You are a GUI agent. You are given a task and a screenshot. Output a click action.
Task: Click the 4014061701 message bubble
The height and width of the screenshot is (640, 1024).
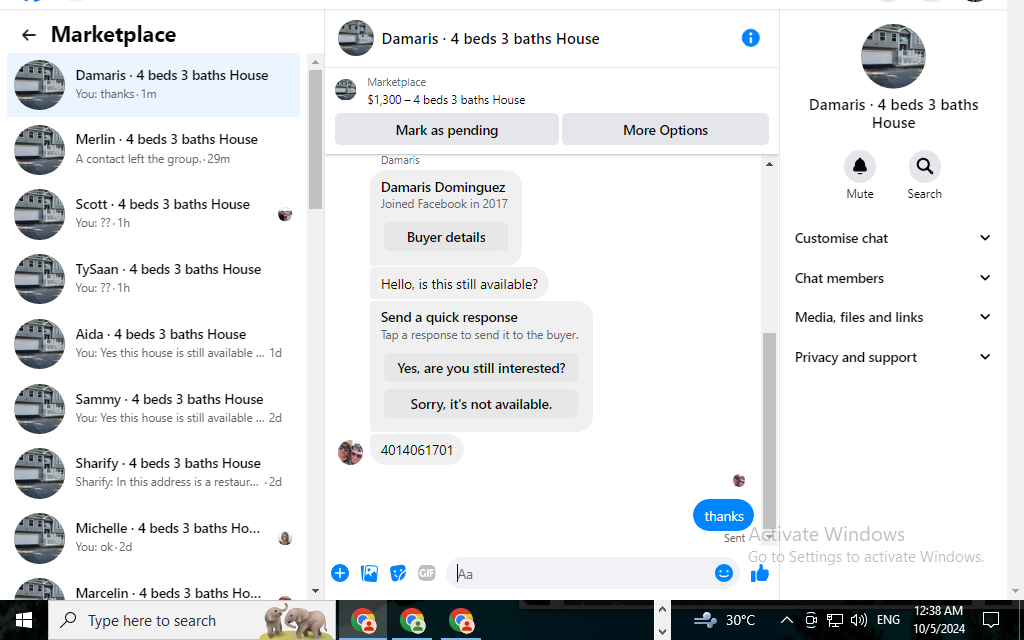(417, 450)
